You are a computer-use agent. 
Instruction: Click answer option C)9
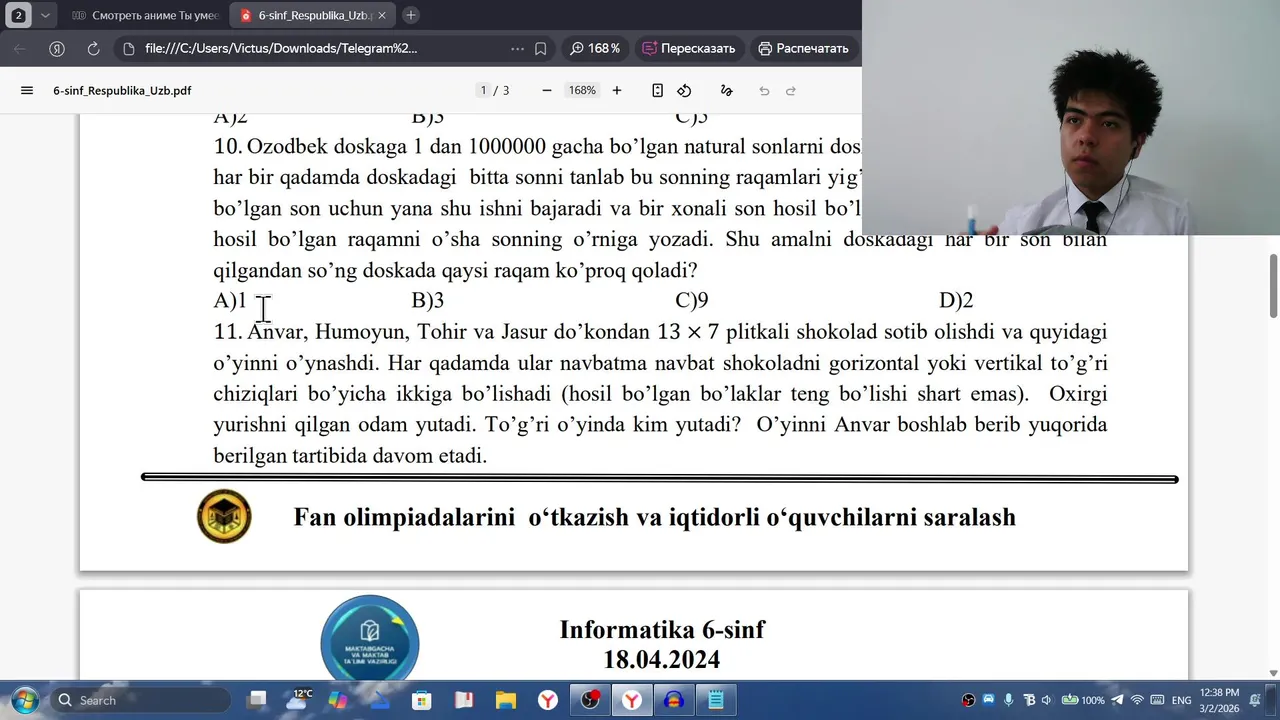692,300
